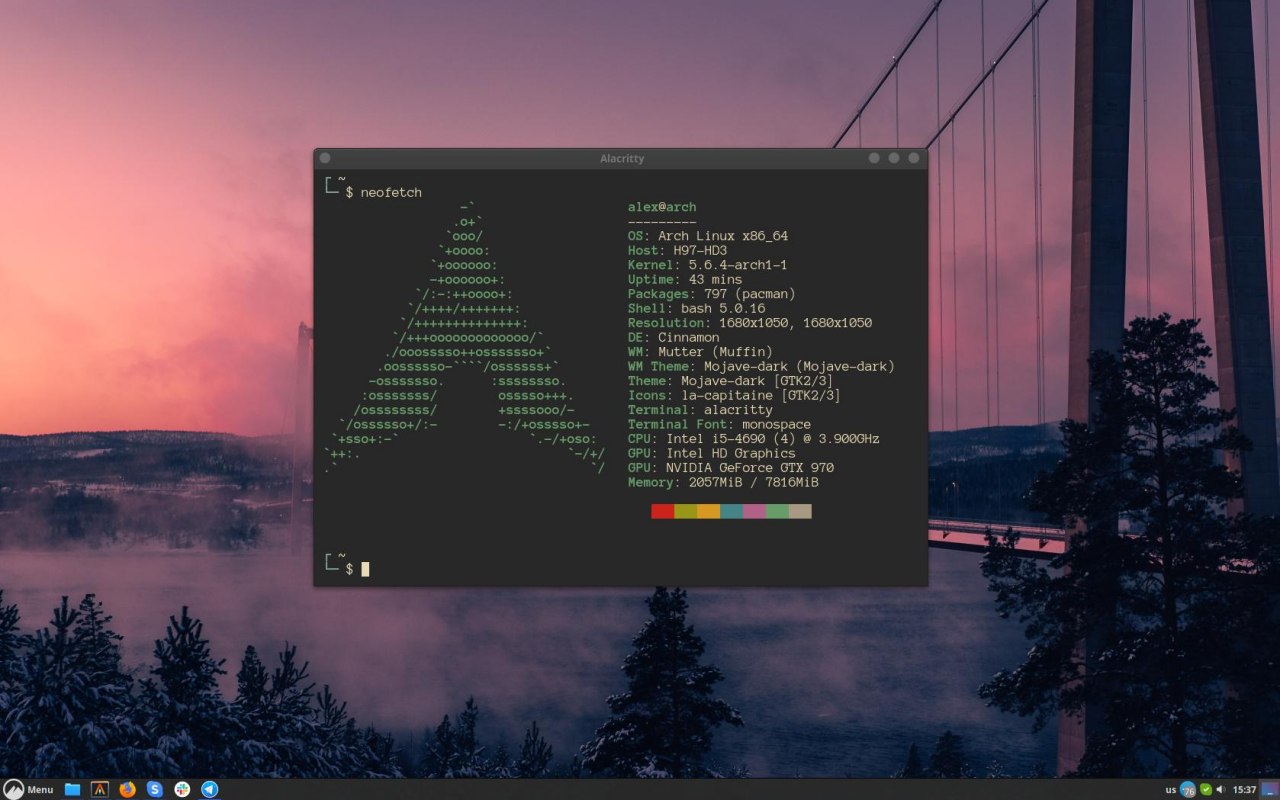Image resolution: width=1280 pixels, height=800 pixels.
Task: Open the Telegram tray icon showing 76
Action: coord(1188,790)
